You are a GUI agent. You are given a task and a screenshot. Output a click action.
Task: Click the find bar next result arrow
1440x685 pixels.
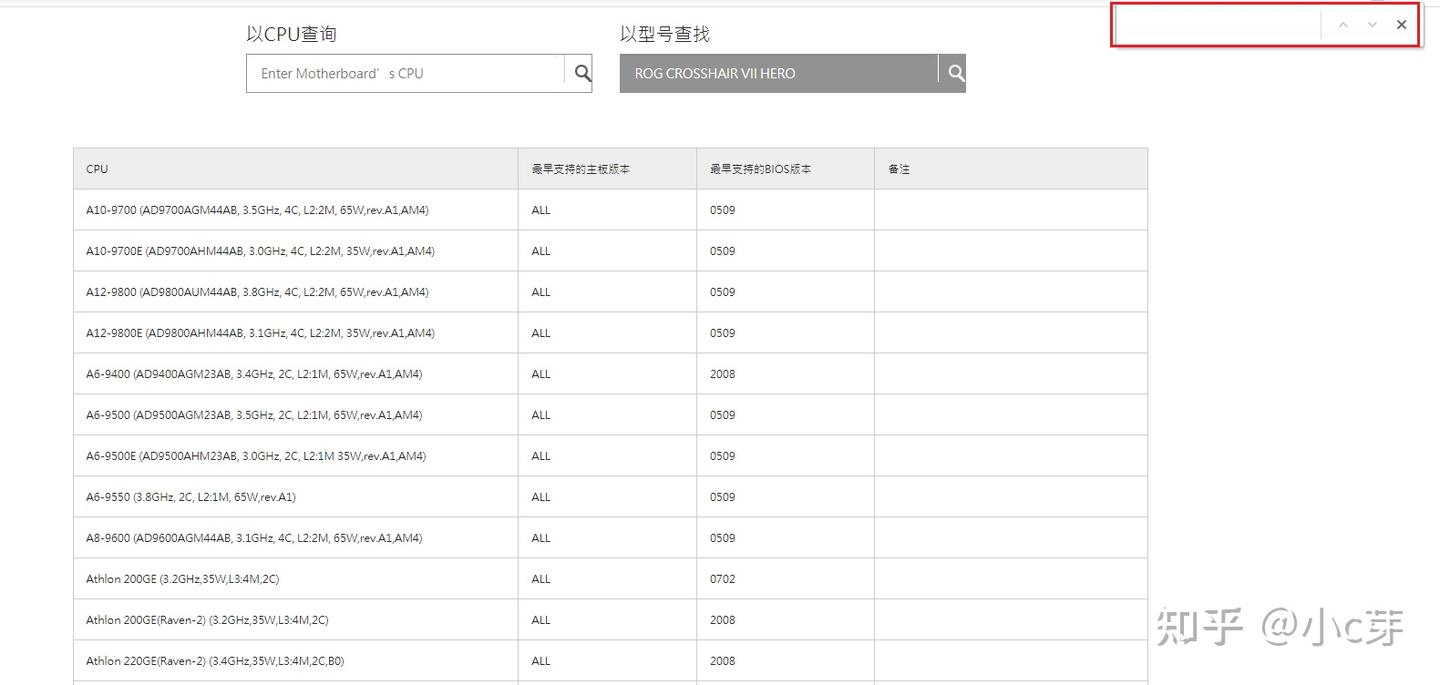(1372, 25)
